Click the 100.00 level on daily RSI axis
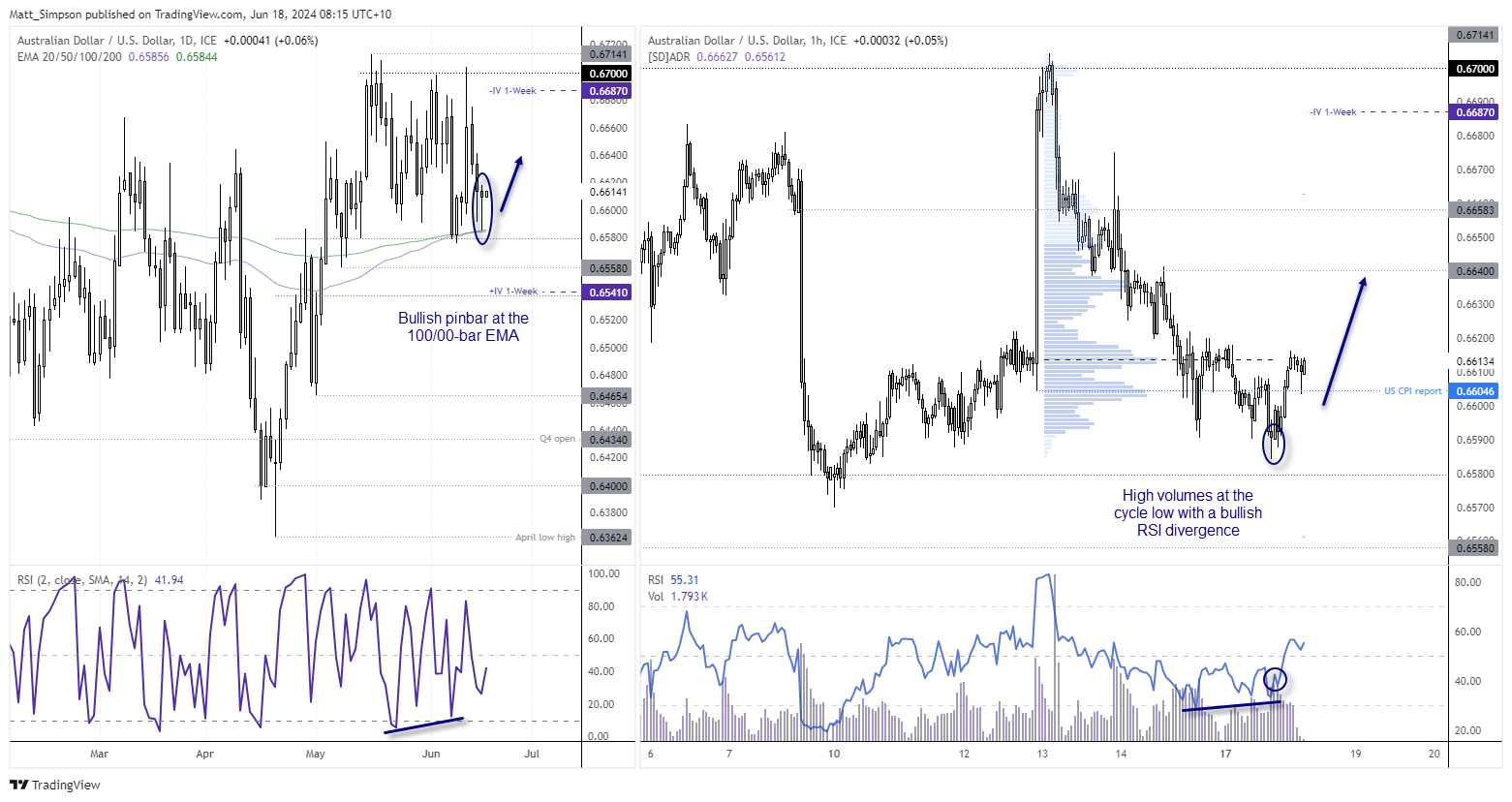The height and width of the screenshot is (802, 1512). tap(604, 574)
